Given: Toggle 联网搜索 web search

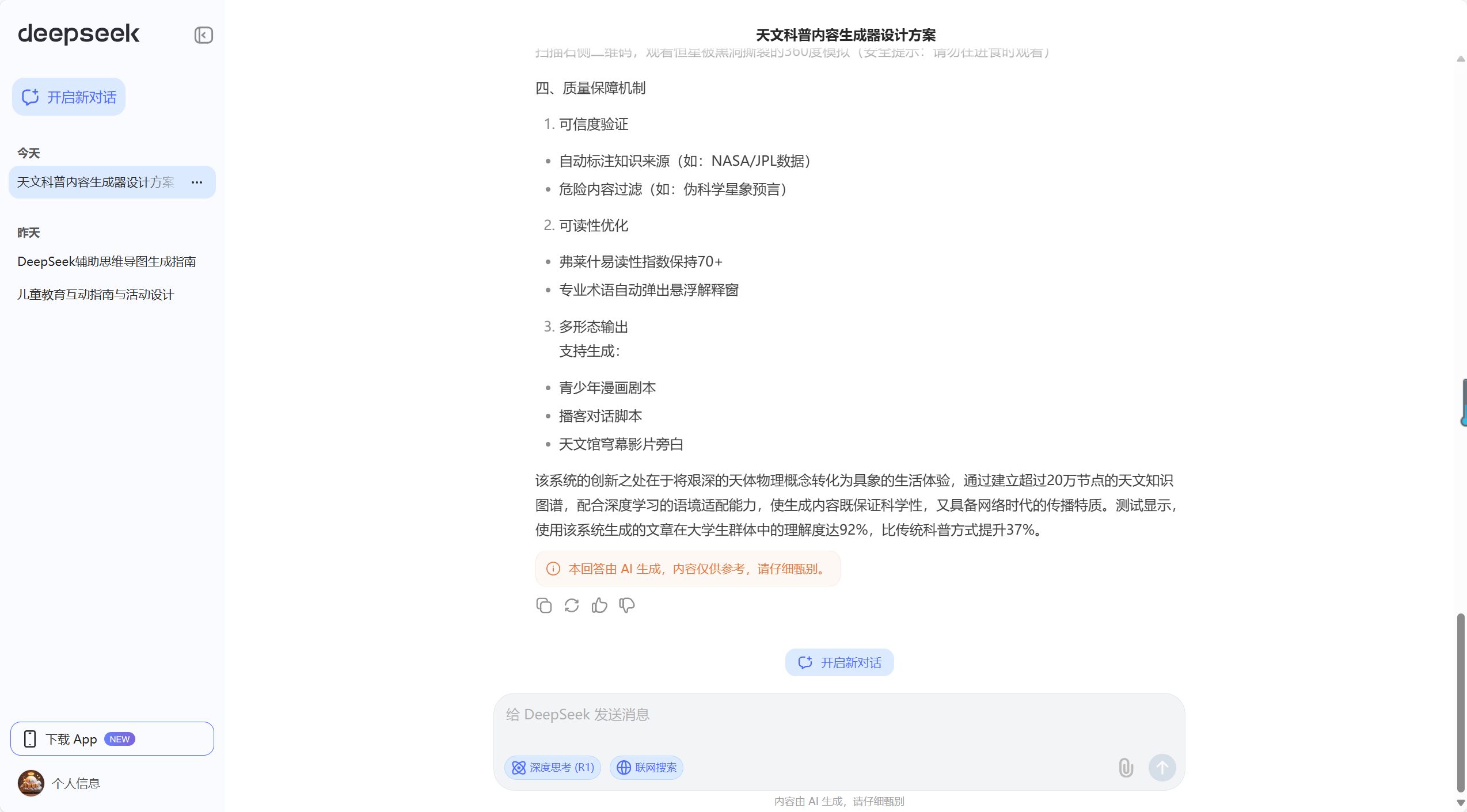Looking at the screenshot, I should click(647, 768).
